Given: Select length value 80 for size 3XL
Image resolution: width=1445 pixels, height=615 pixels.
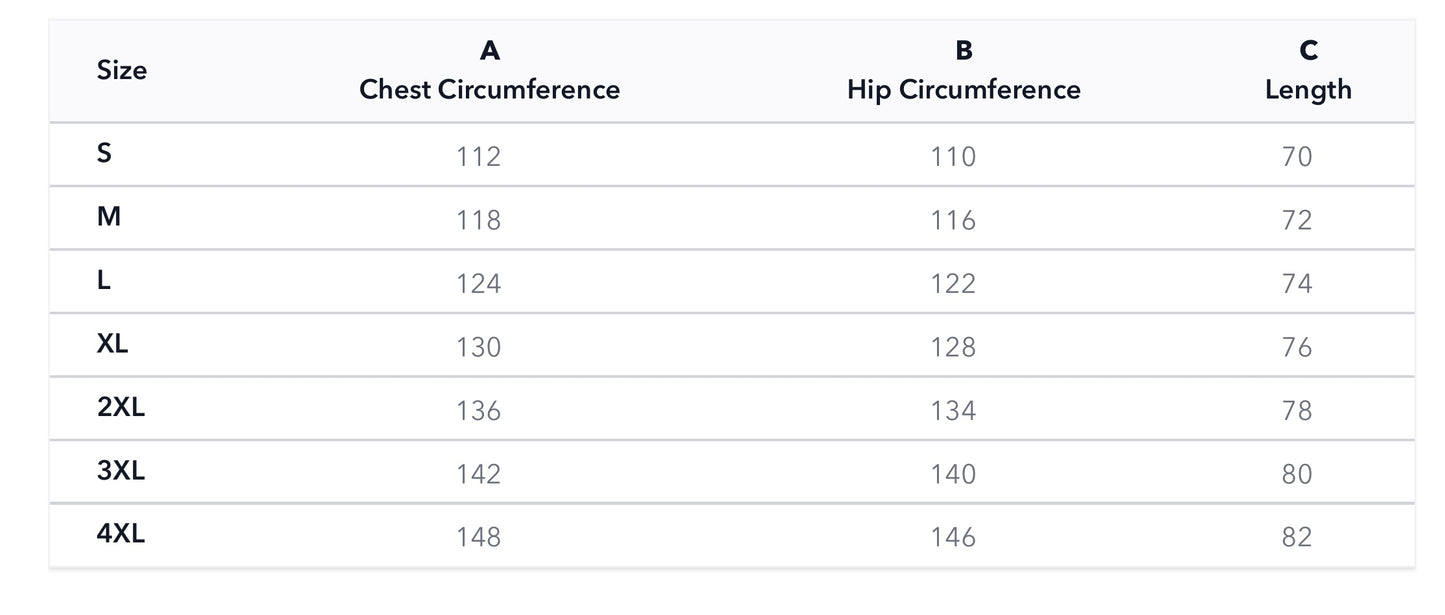Looking at the screenshot, I should (x=1296, y=474).
